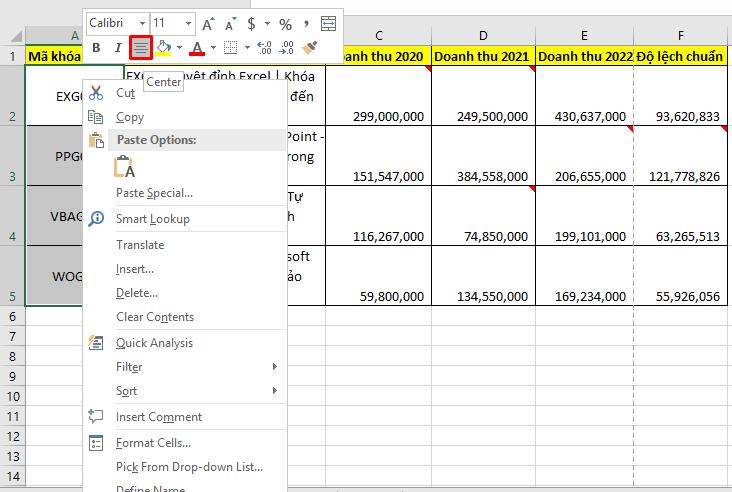Open the font size dropdown
This screenshot has width=732, height=492.
tap(188, 23)
